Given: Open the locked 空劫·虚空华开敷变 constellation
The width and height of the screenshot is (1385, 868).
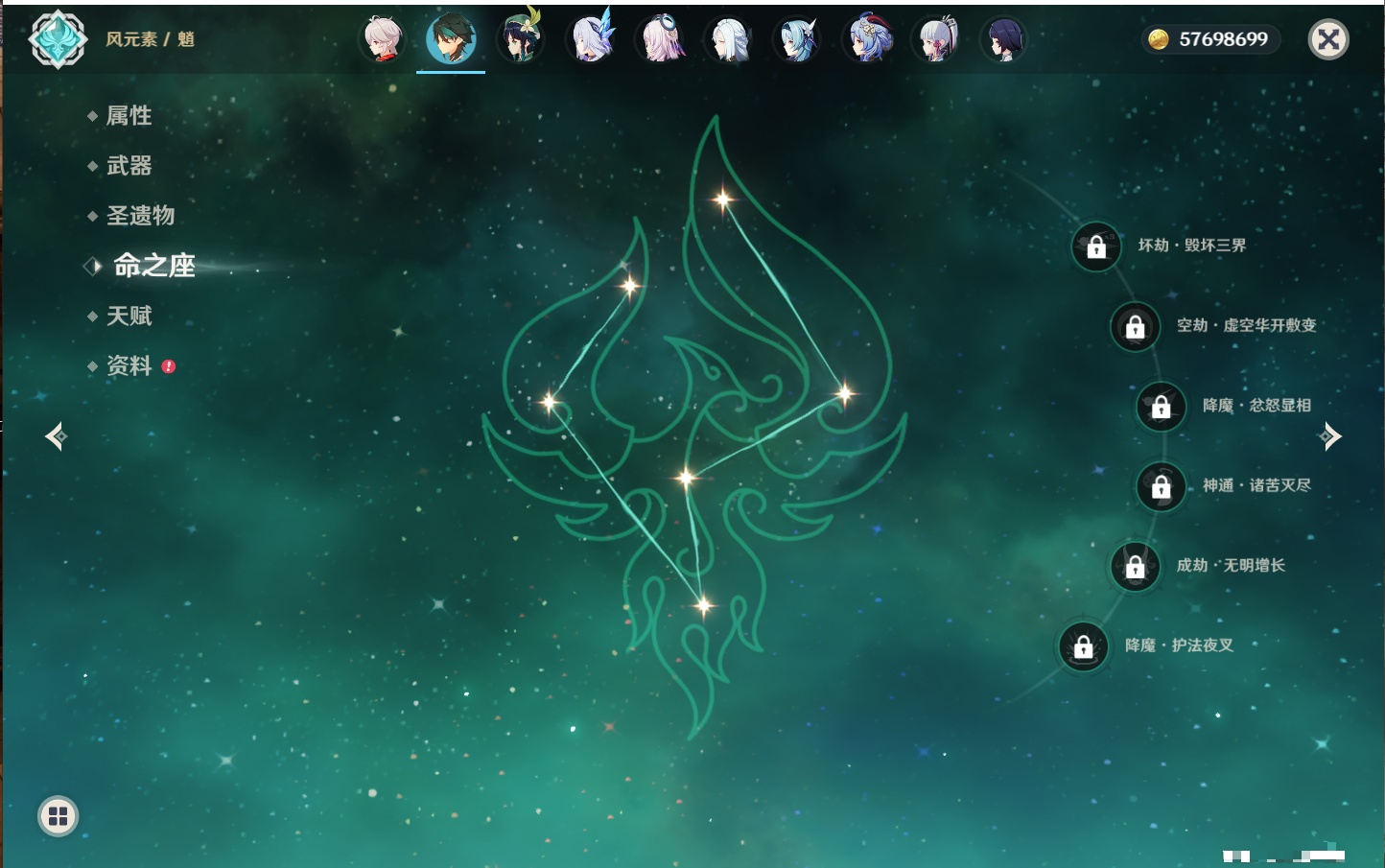Looking at the screenshot, I should (1135, 326).
